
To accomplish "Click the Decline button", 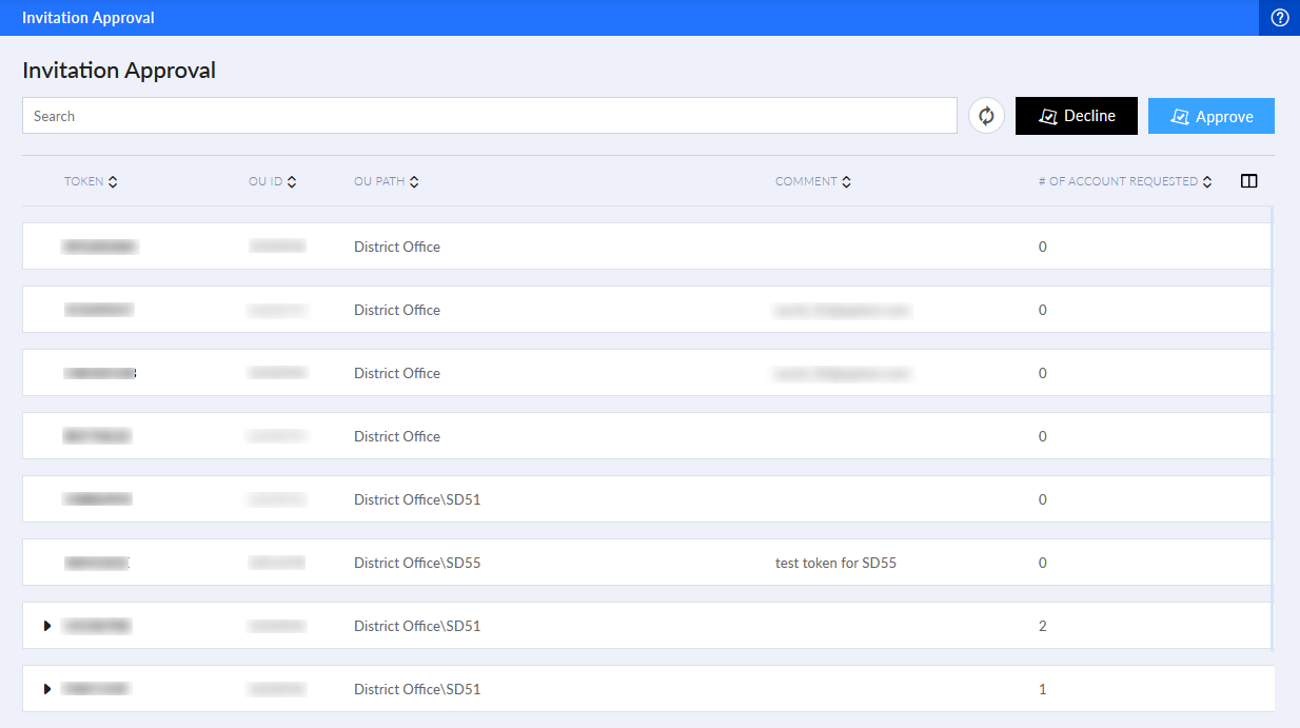I will pyautogui.click(x=1076, y=115).
